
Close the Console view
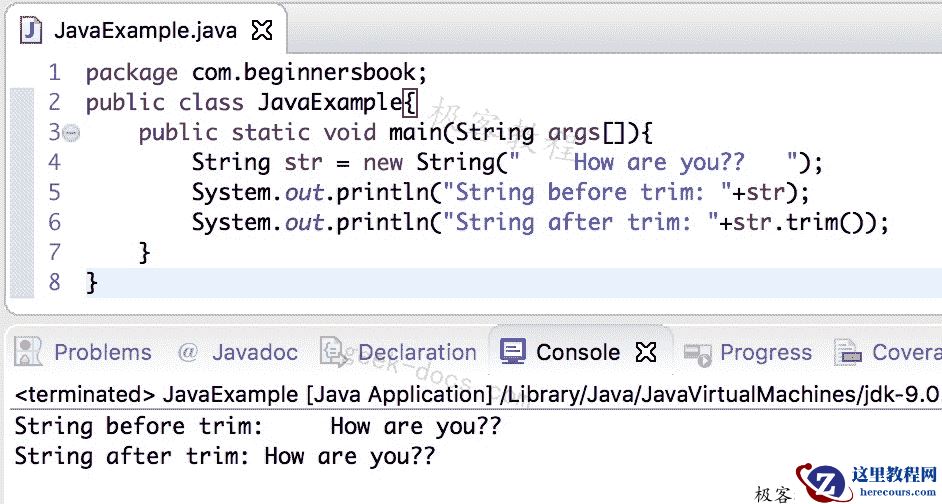[646, 353]
